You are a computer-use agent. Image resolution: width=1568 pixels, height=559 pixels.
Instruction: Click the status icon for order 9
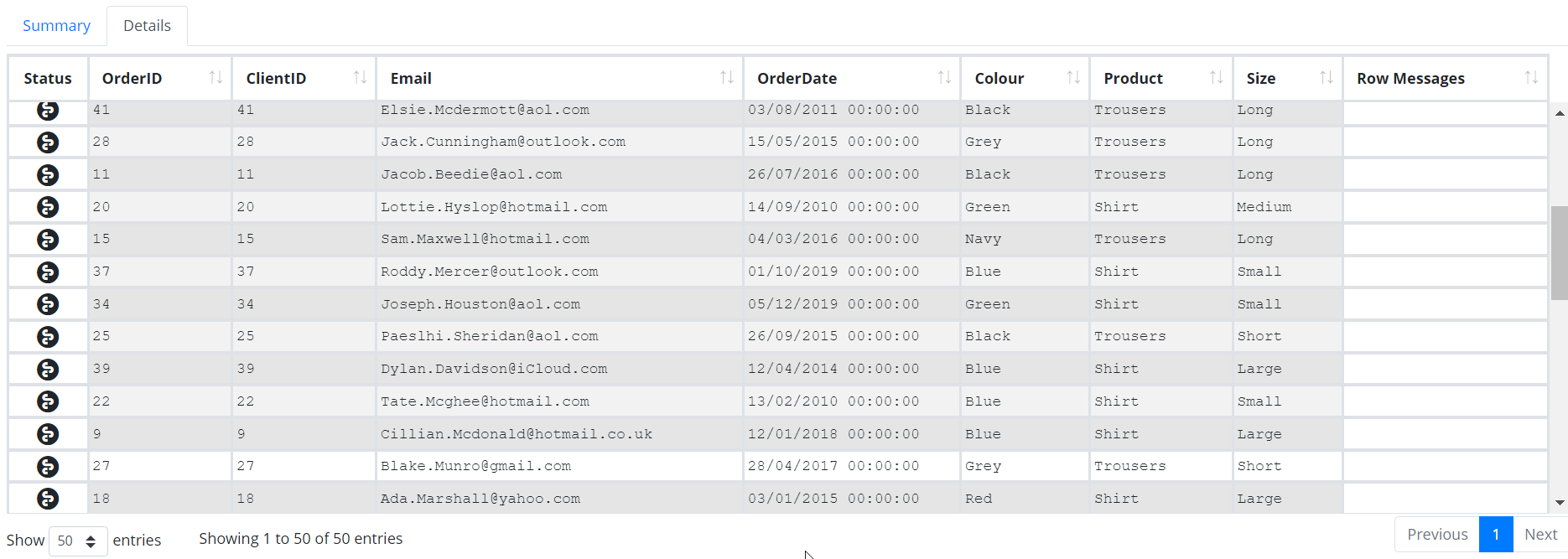48,434
